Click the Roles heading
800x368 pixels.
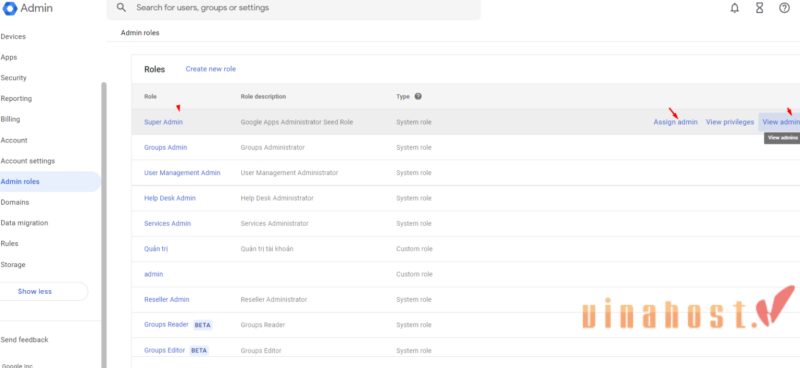click(155, 69)
